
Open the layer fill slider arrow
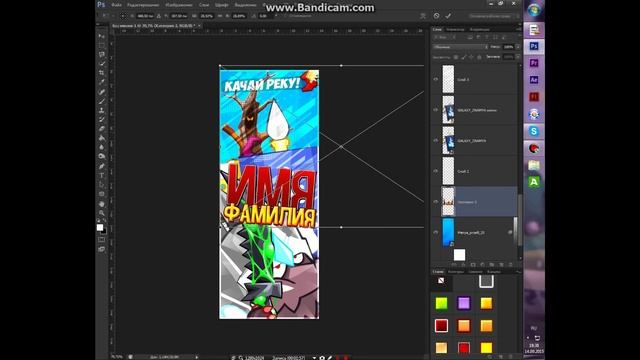518,57
